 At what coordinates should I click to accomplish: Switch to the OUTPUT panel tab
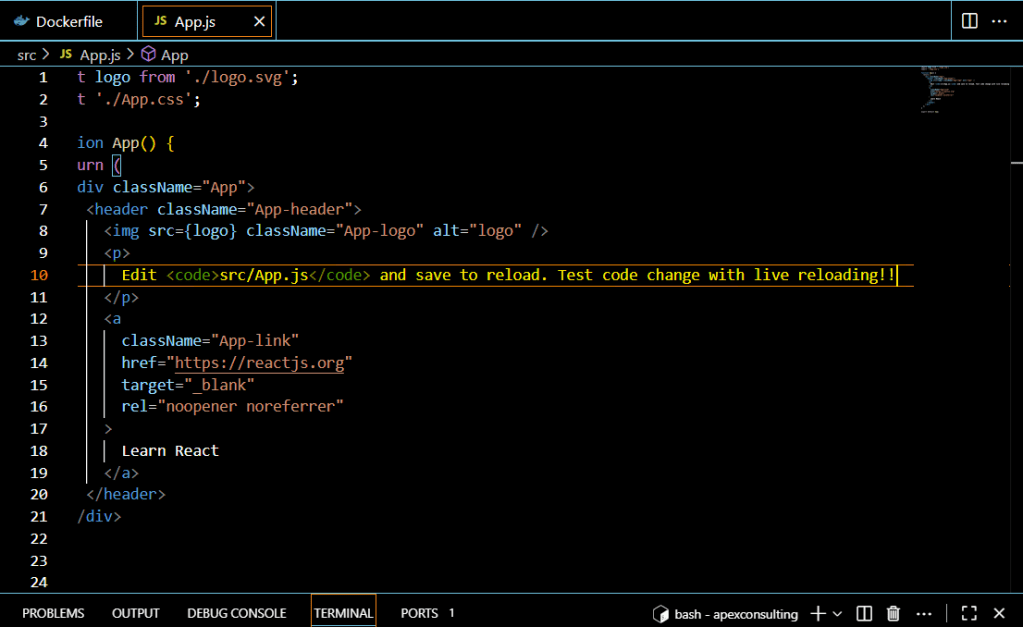136,613
